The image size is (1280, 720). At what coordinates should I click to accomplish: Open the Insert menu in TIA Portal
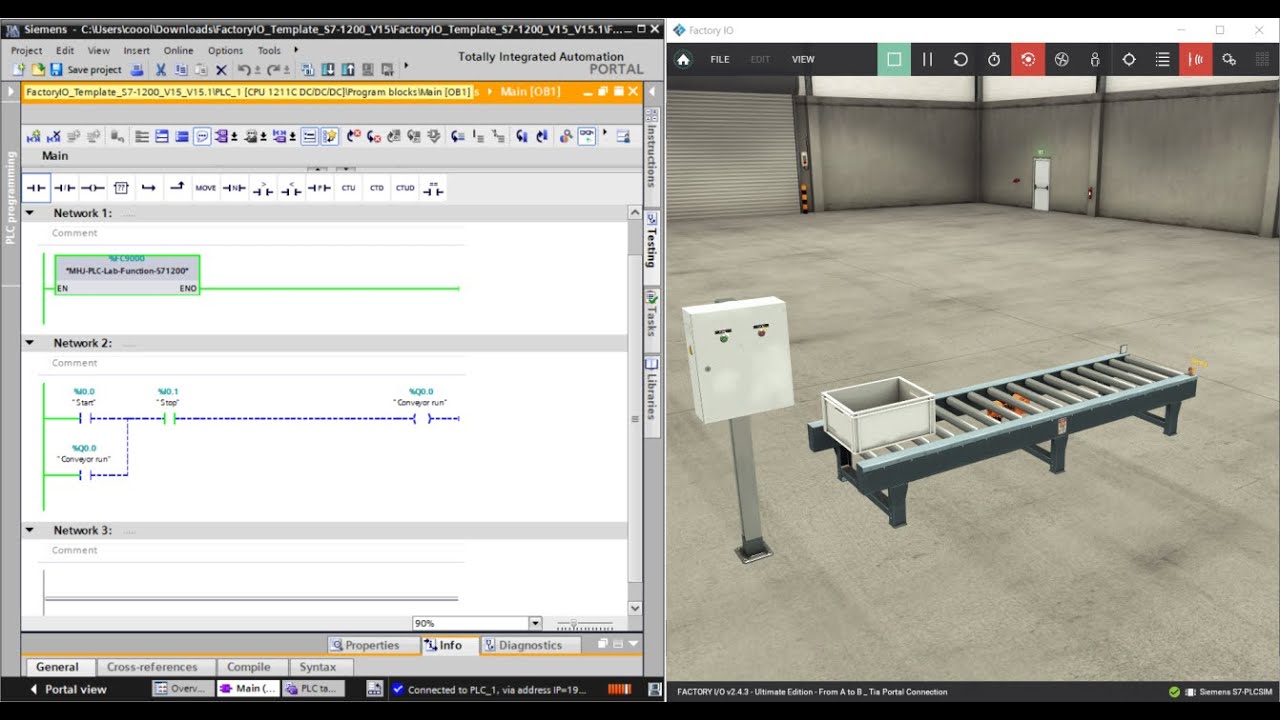pos(137,50)
